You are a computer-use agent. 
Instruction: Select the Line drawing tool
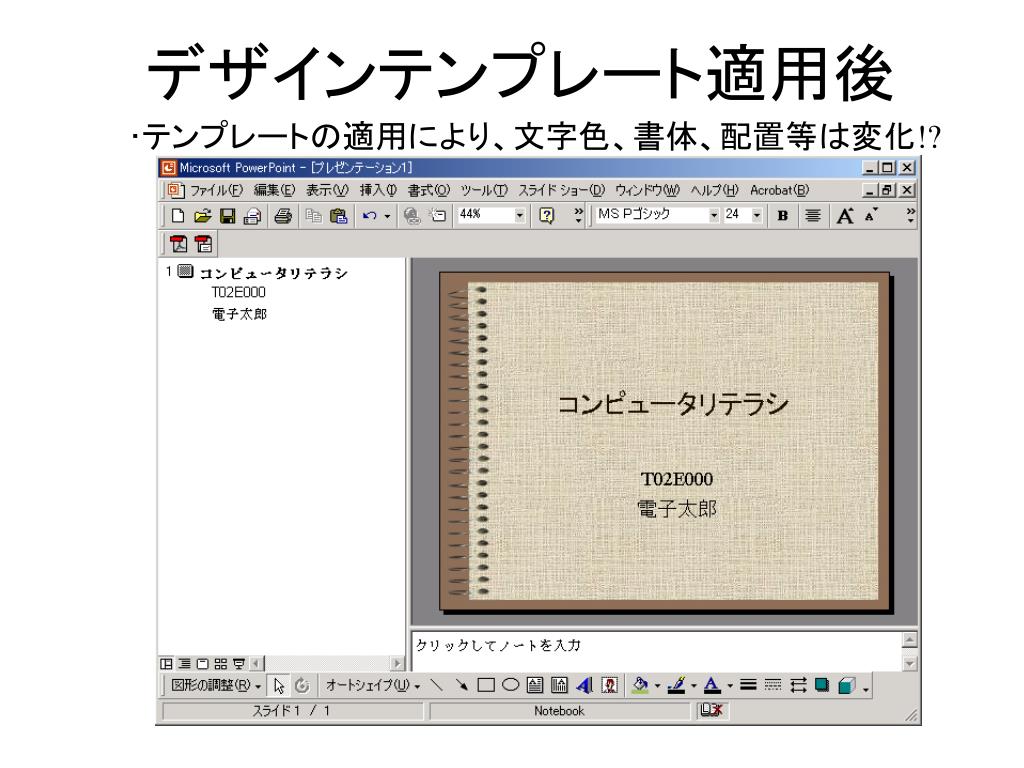(437, 684)
